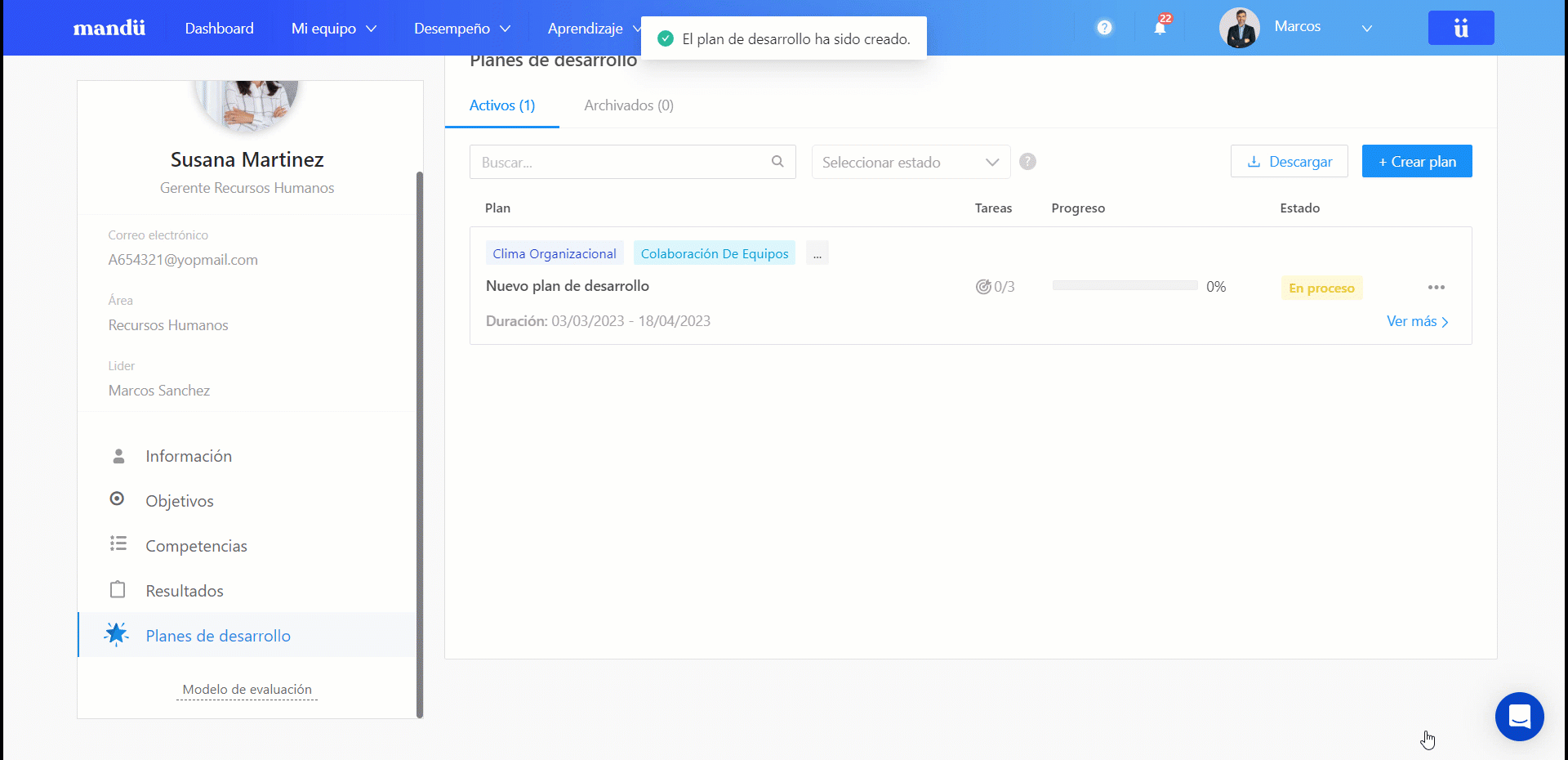
Task: Click the Información person icon
Action: [x=118, y=456]
